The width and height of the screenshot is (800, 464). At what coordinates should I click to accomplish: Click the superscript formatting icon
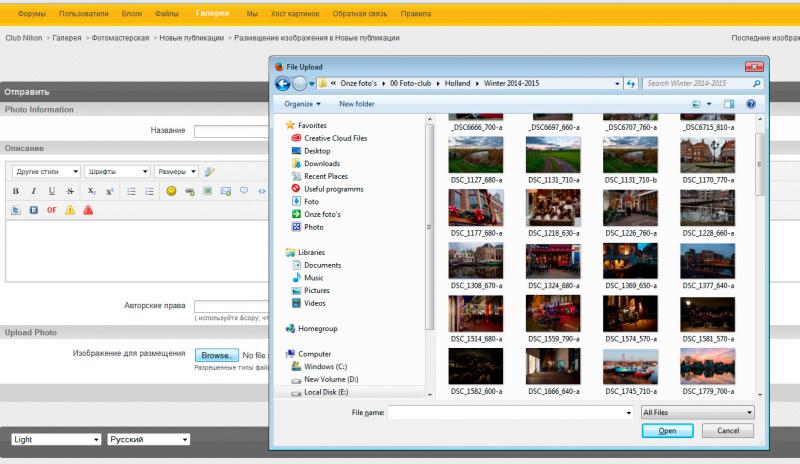(109, 191)
